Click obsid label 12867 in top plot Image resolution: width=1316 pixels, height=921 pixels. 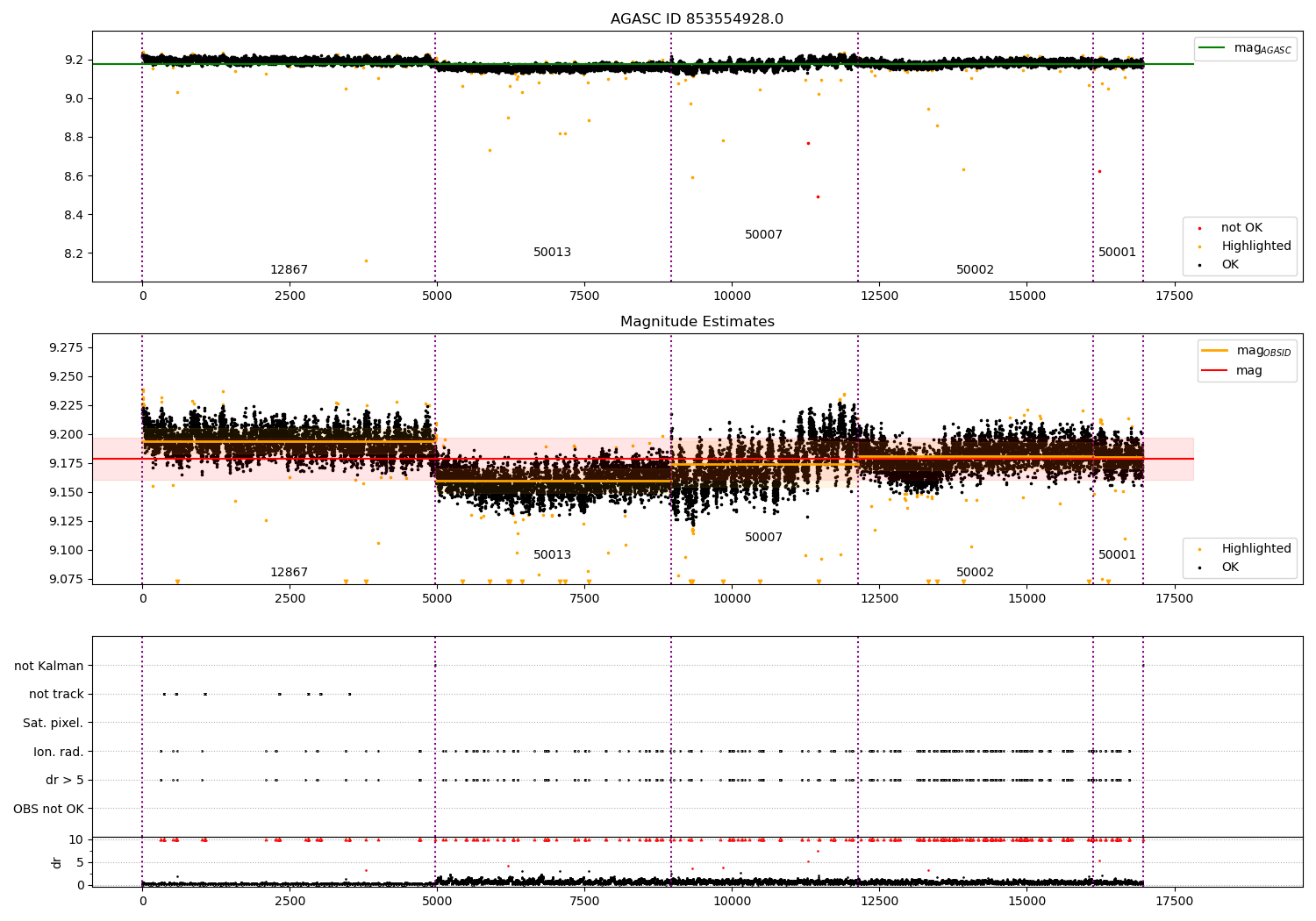tap(289, 270)
